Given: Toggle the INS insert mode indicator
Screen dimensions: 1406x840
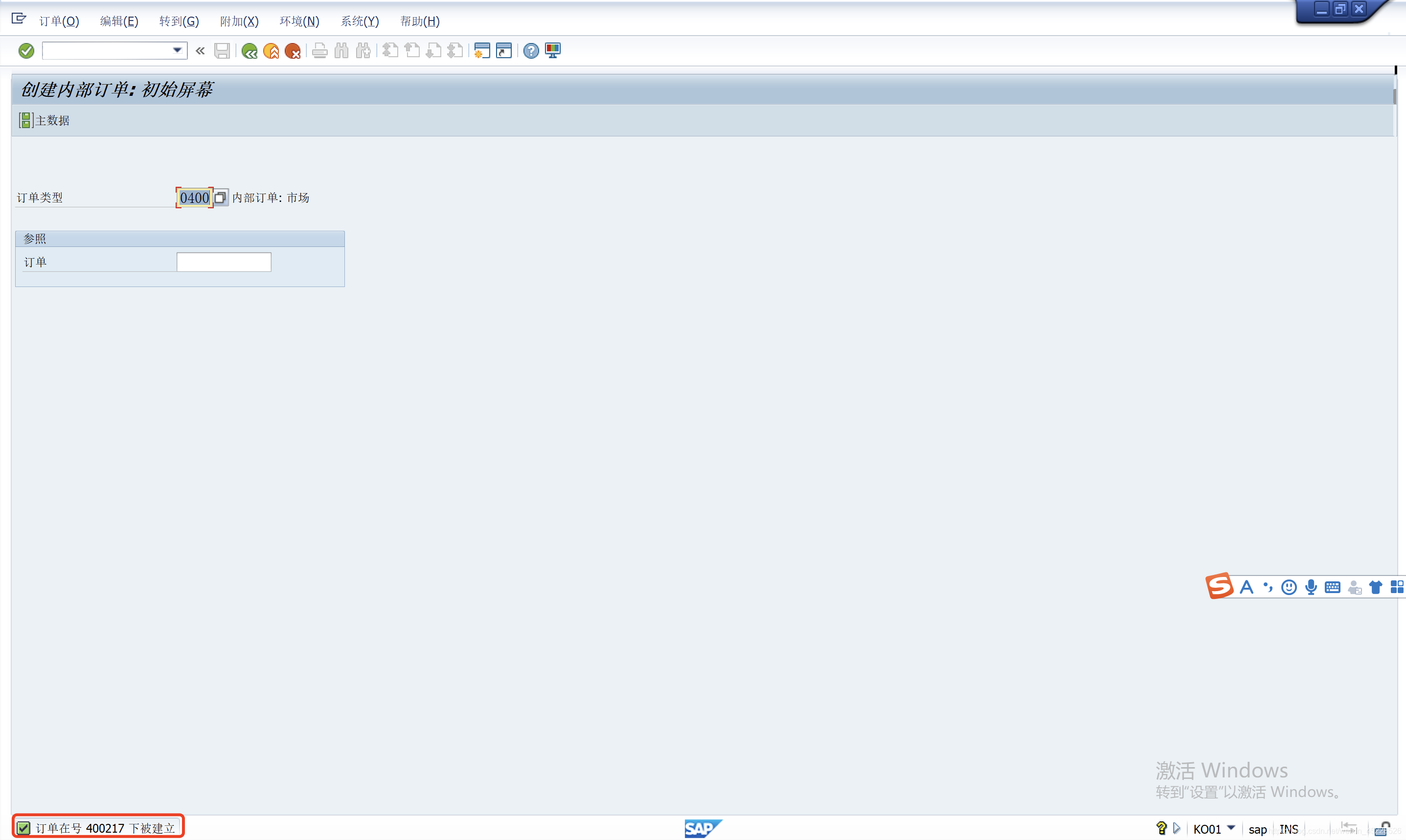Looking at the screenshot, I should (1289, 829).
